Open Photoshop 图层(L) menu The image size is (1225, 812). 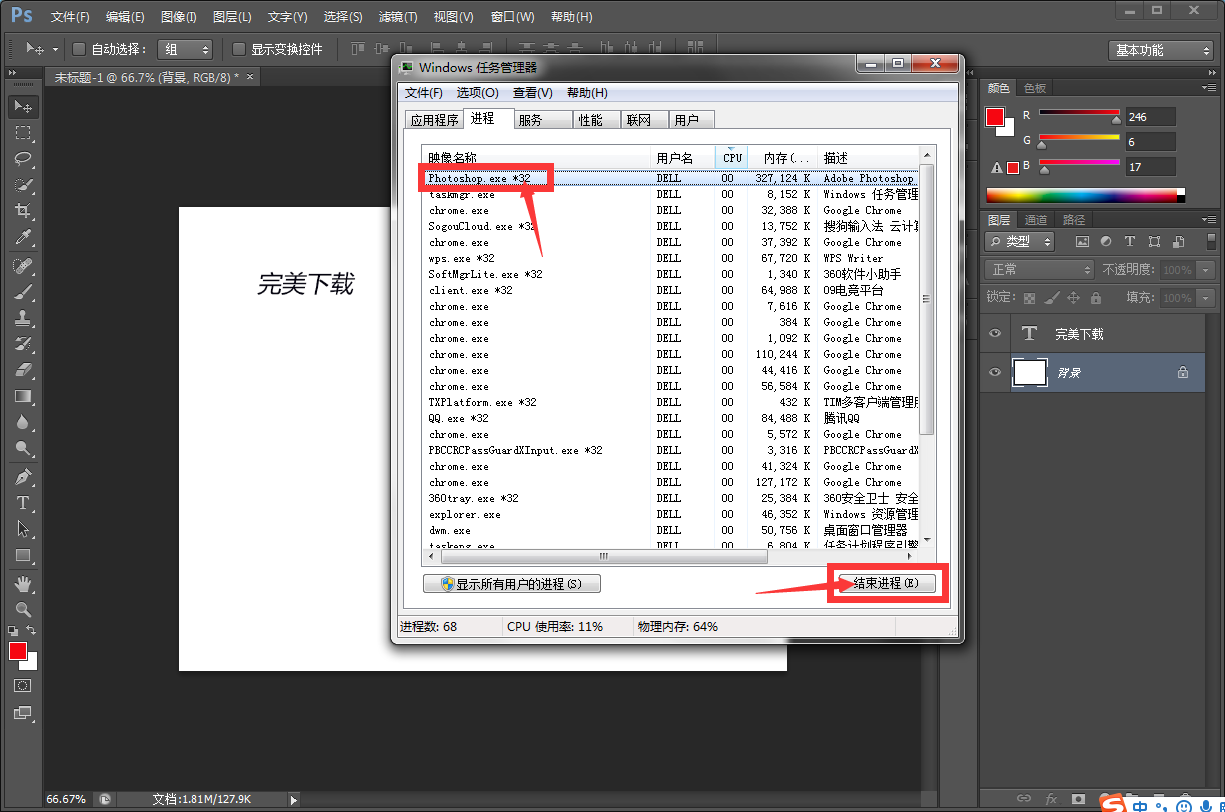232,17
